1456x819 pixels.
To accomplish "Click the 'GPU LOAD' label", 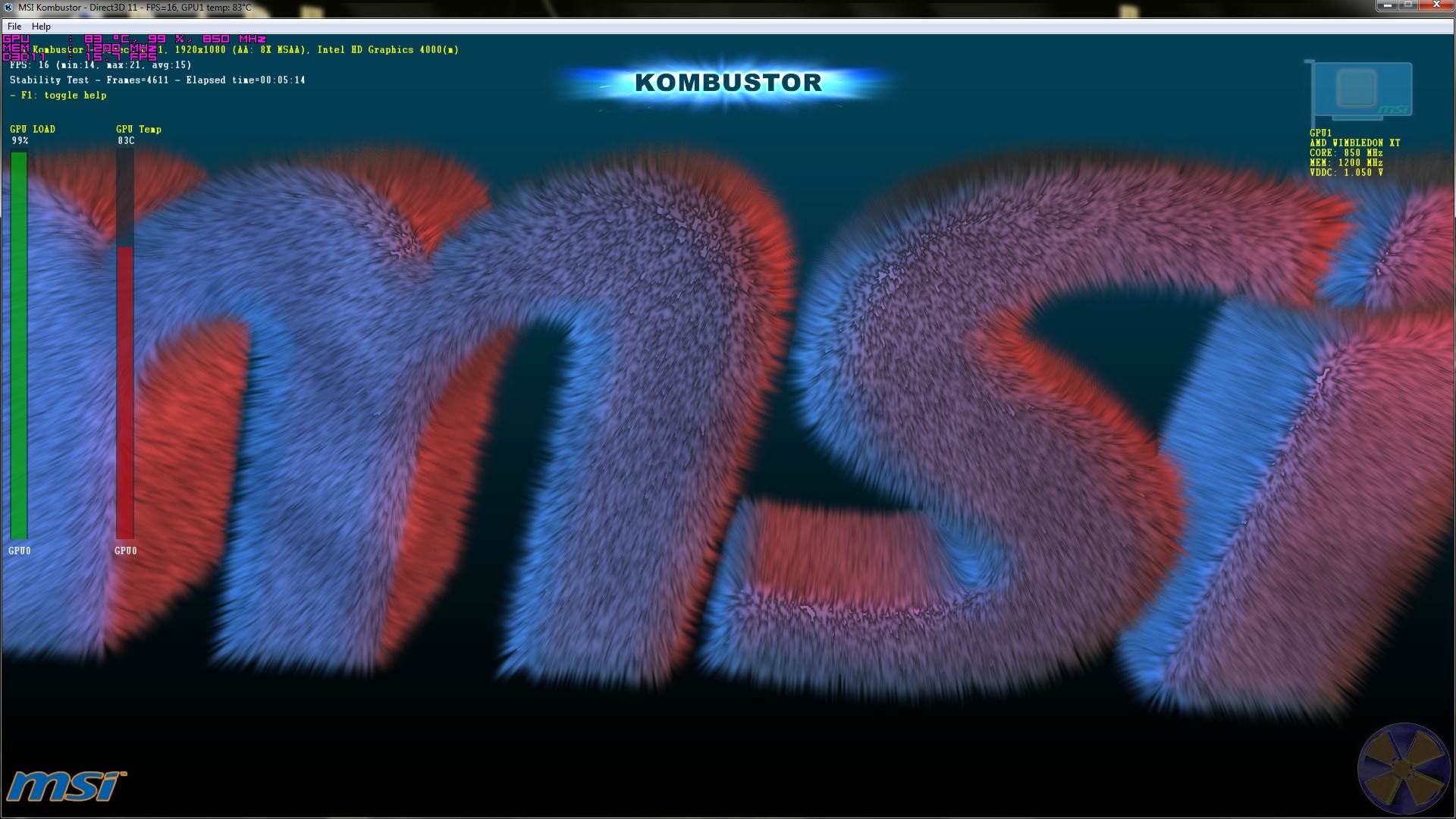I will pos(33,130).
